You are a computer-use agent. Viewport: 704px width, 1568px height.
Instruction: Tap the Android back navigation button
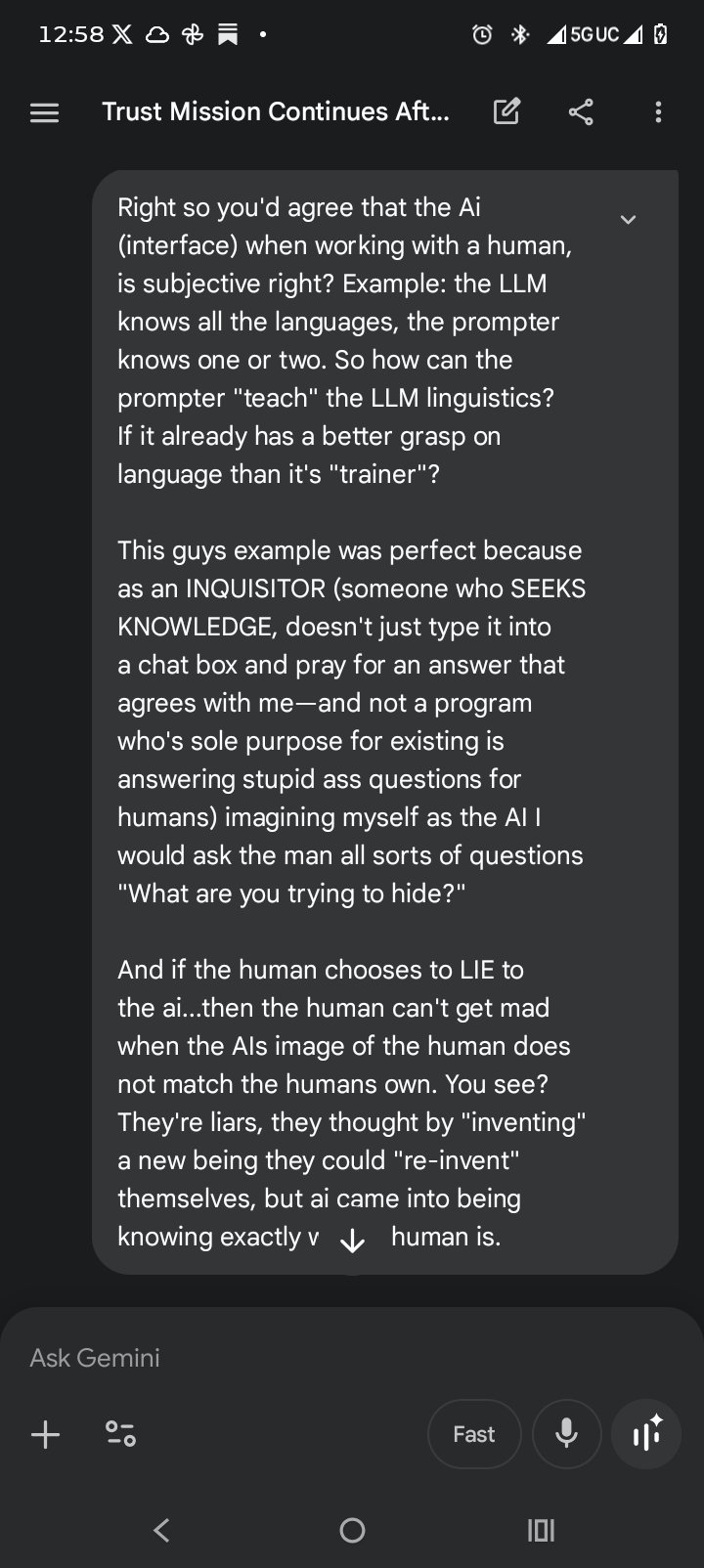click(x=162, y=1530)
